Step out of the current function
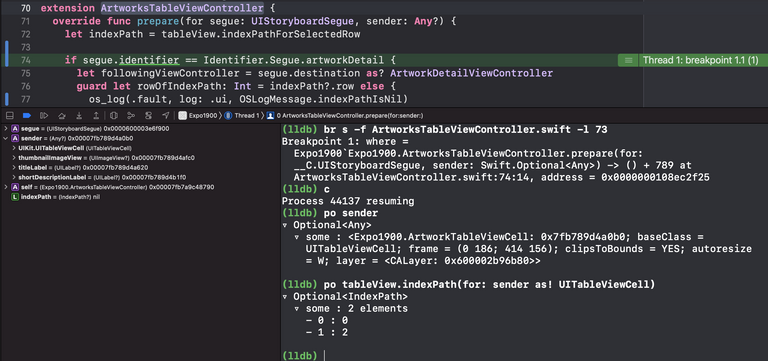 96,116
